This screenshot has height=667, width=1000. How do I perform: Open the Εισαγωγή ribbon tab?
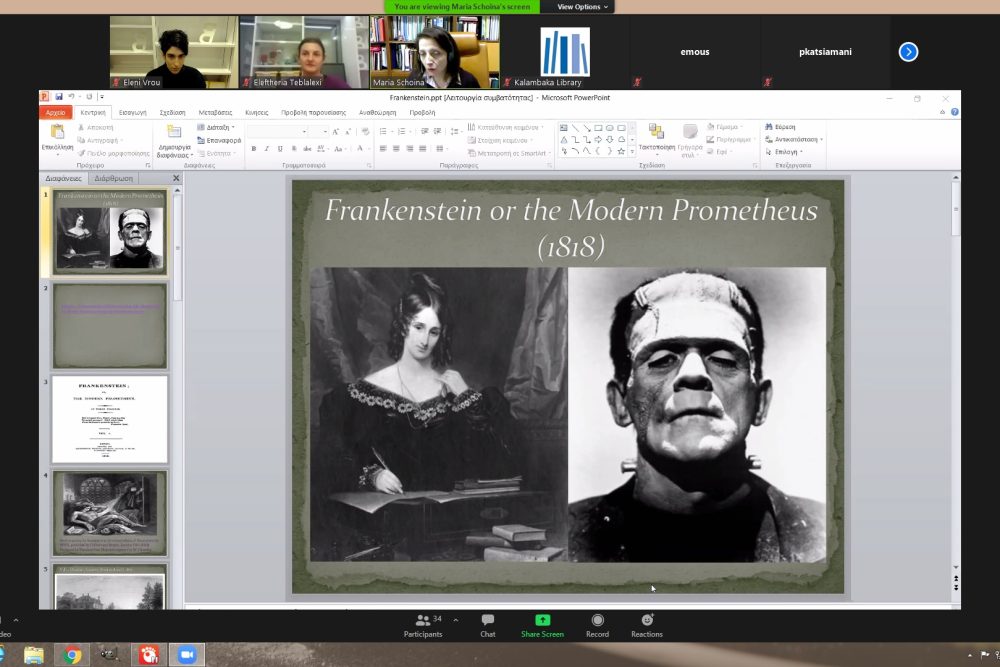tap(134, 112)
